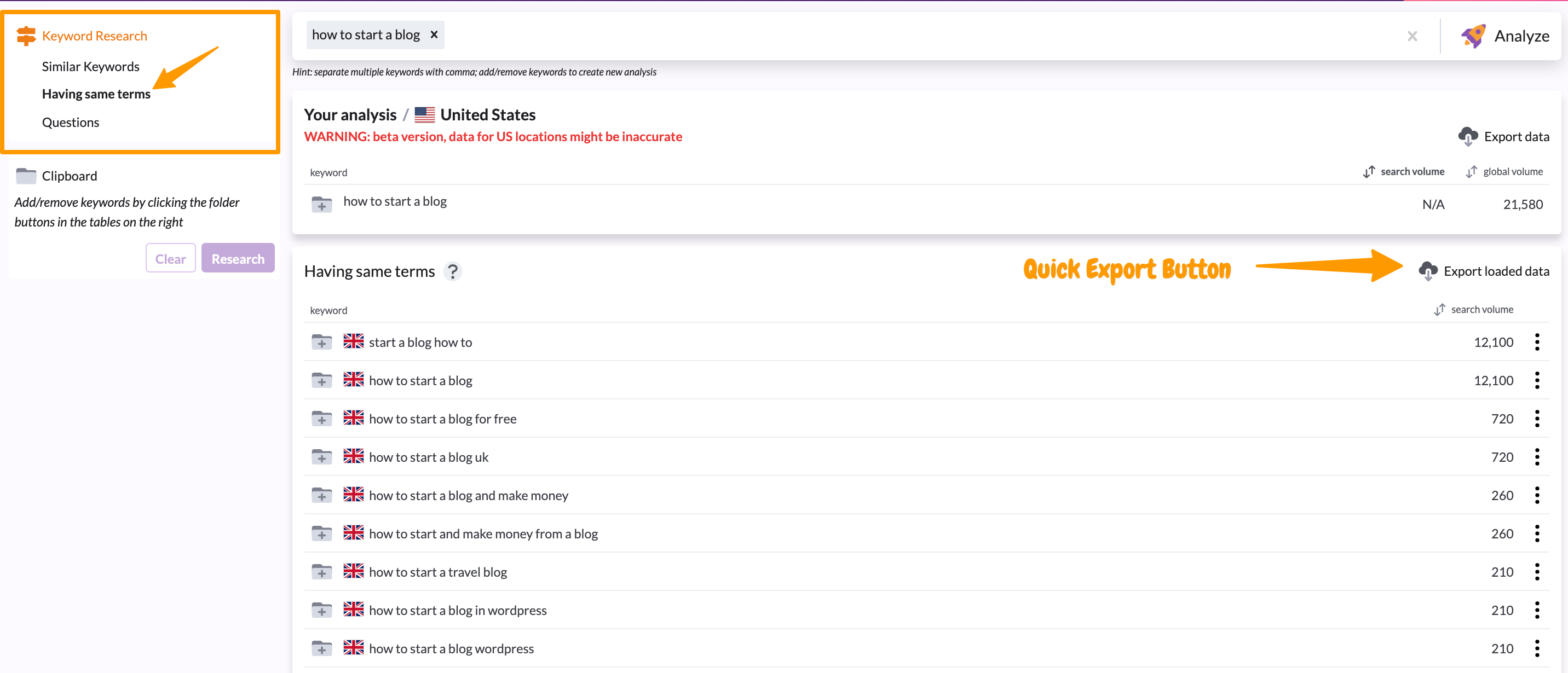Sort Having same terms by search volume

(x=1473, y=309)
